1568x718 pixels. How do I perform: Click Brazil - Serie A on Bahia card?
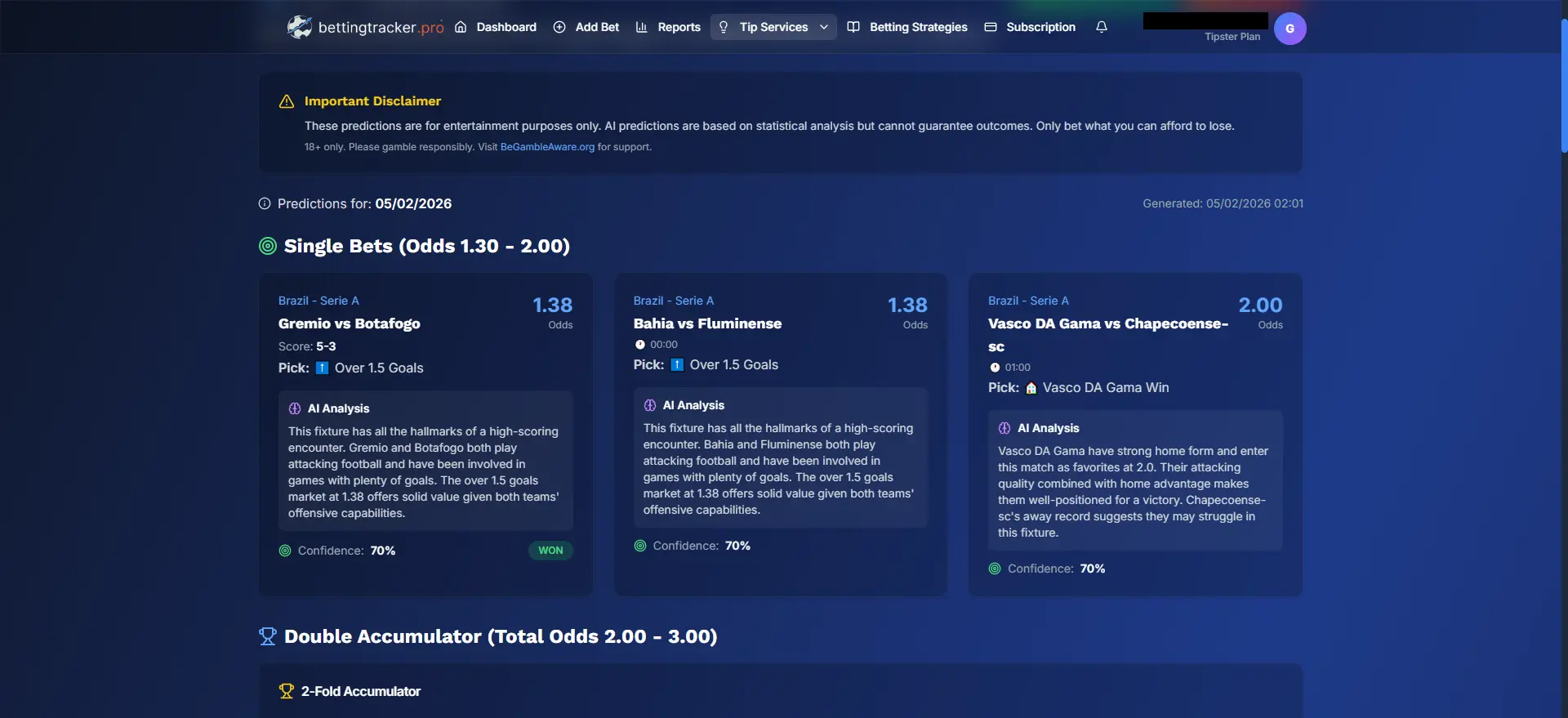click(x=674, y=301)
